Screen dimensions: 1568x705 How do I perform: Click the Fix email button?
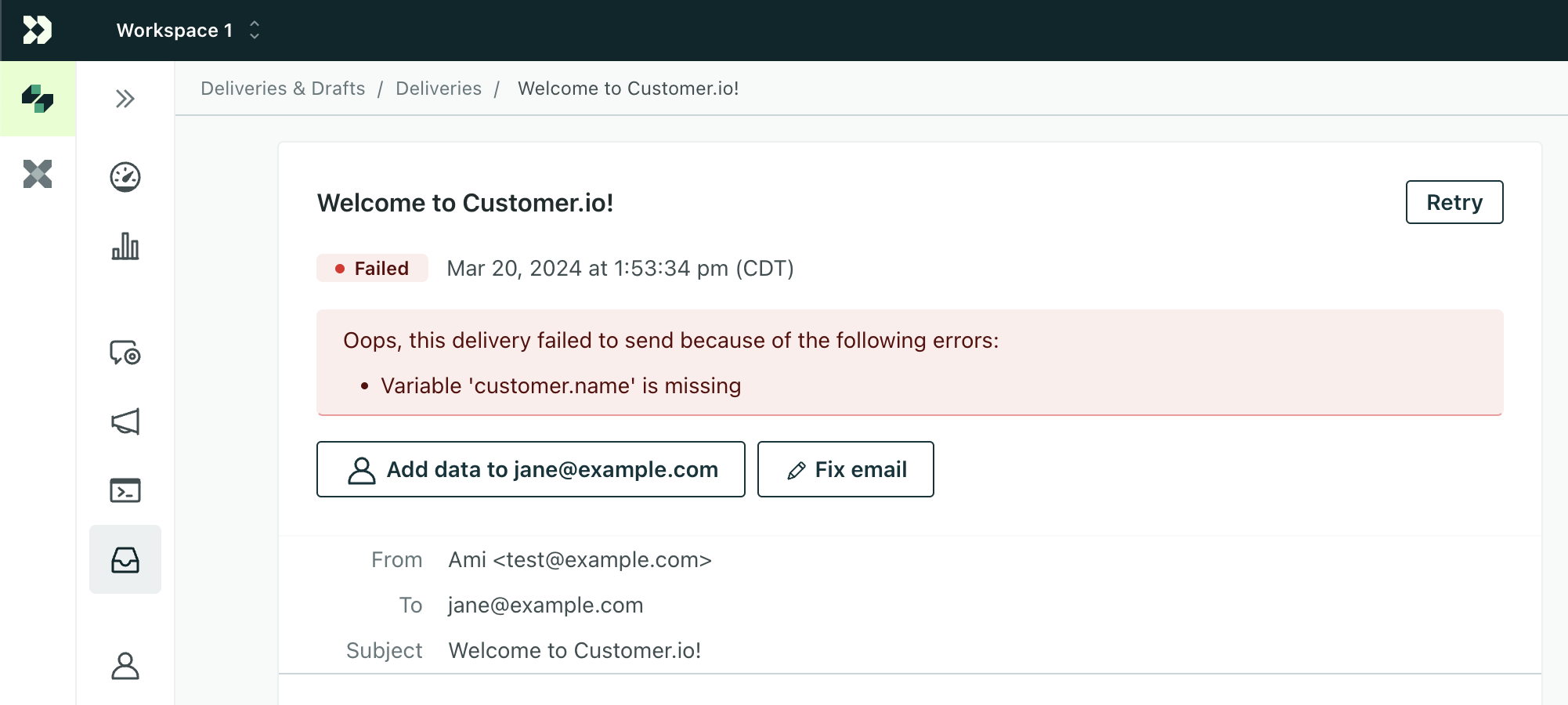click(845, 469)
